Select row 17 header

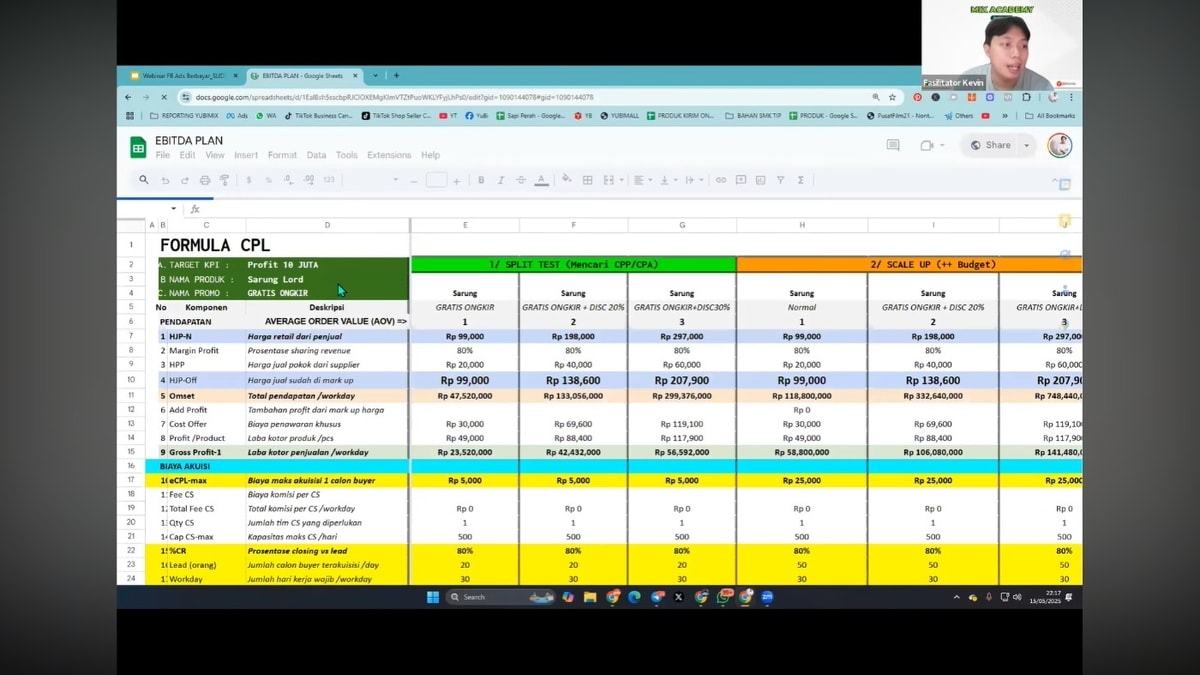(x=131, y=480)
